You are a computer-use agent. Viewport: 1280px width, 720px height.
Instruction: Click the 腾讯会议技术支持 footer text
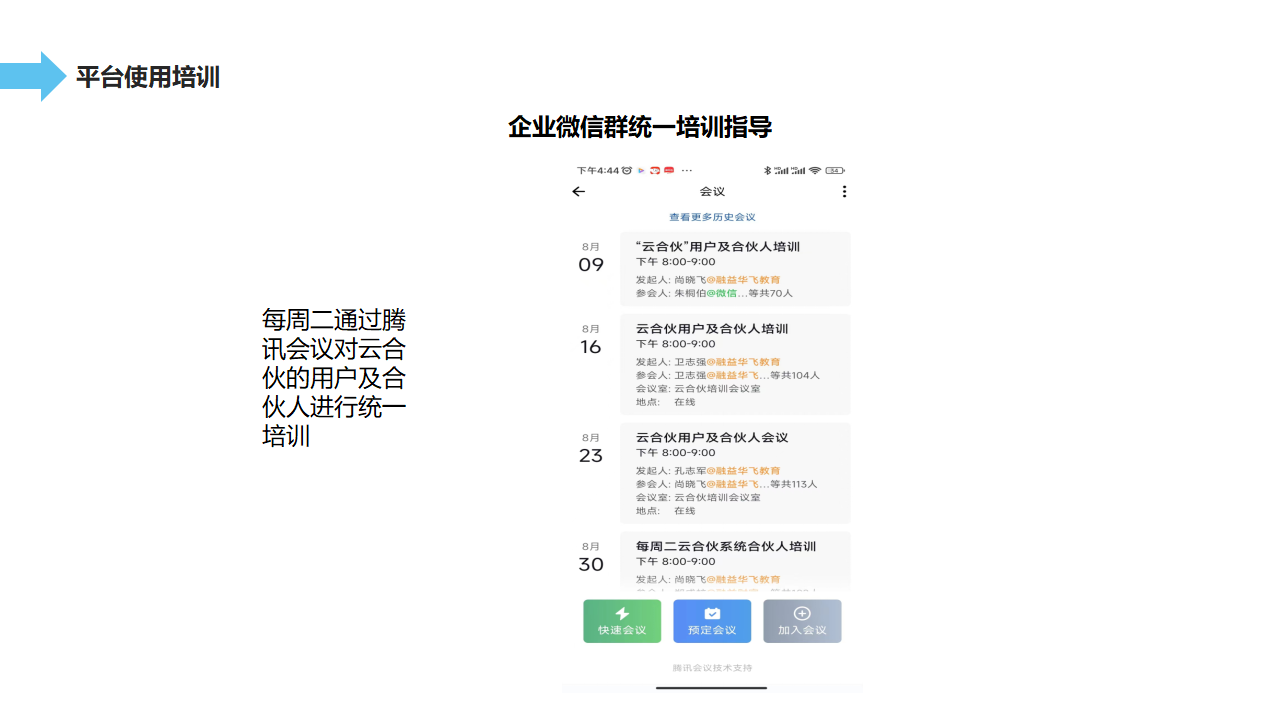click(x=712, y=668)
